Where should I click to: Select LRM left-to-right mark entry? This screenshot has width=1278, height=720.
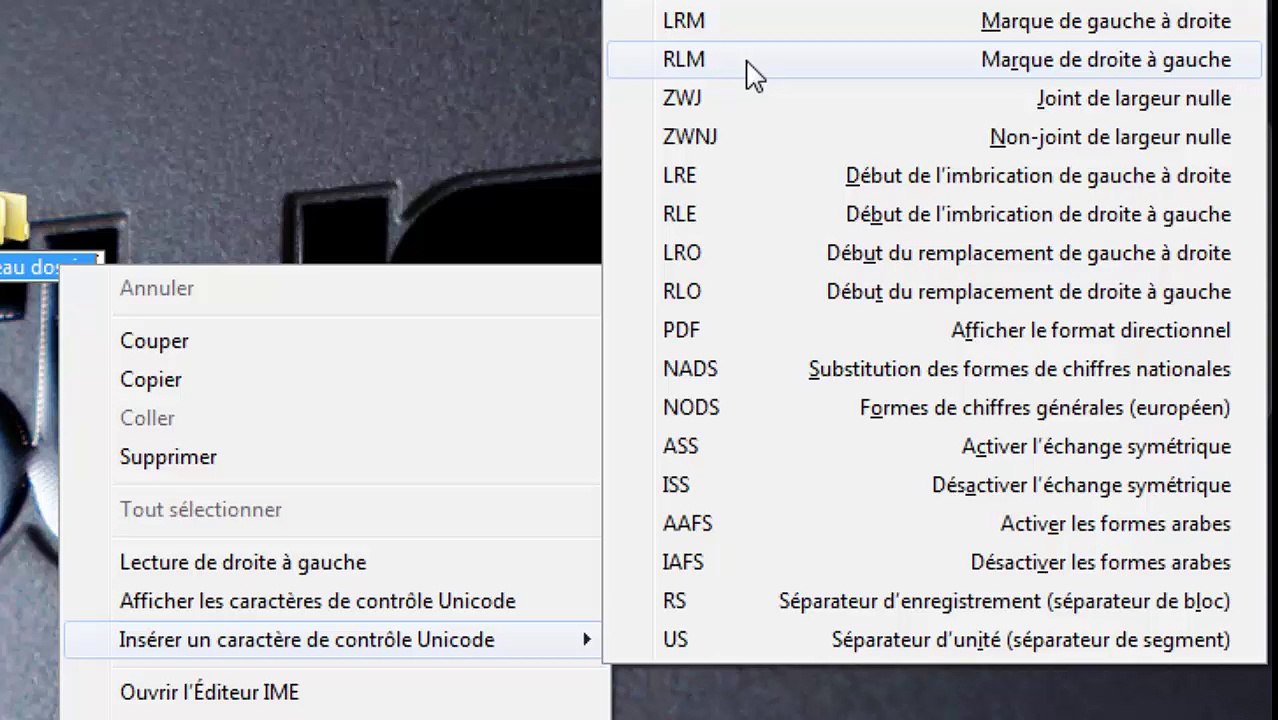point(934,21)
